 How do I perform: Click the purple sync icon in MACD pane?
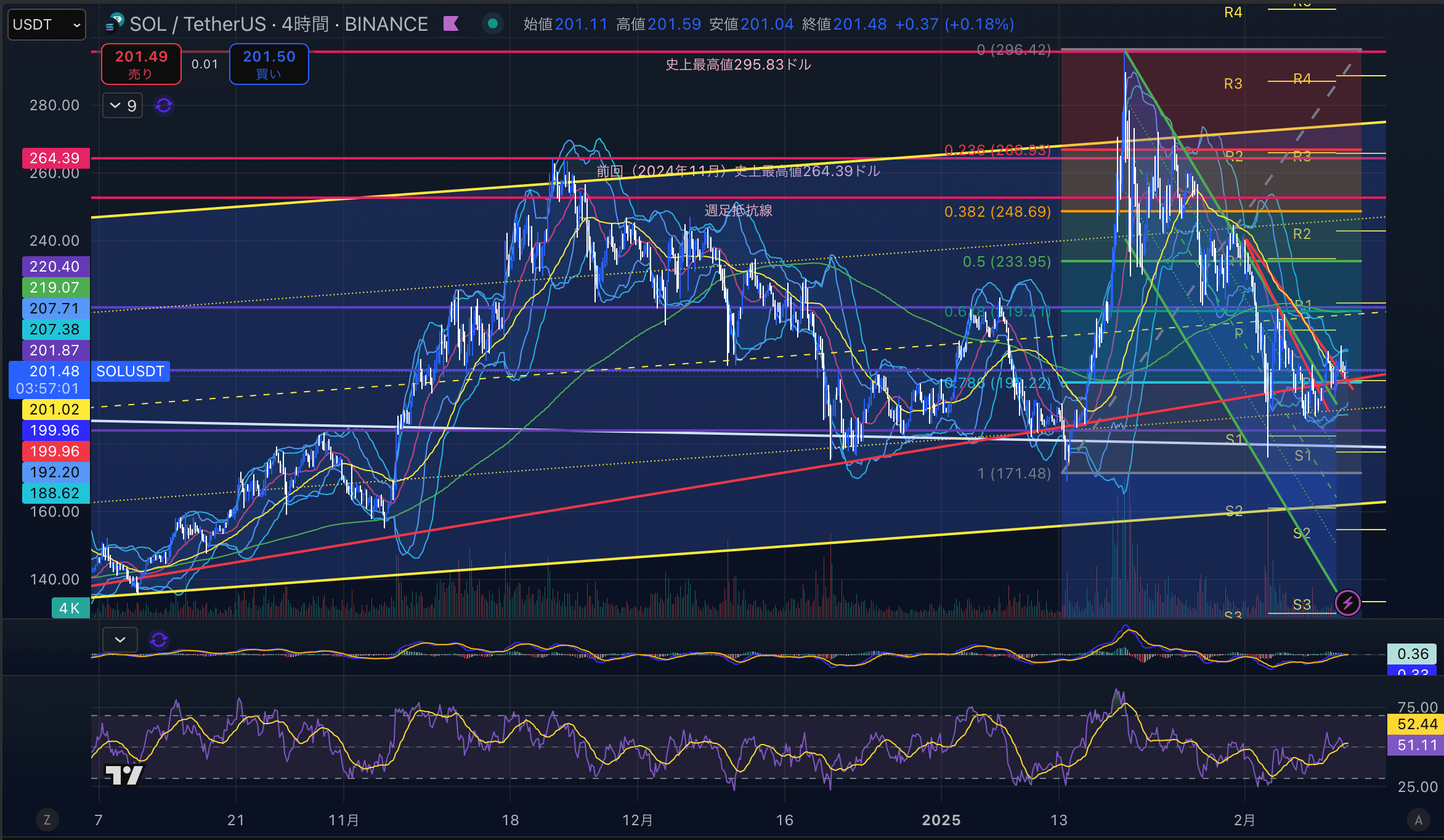(x=159, y=640)
